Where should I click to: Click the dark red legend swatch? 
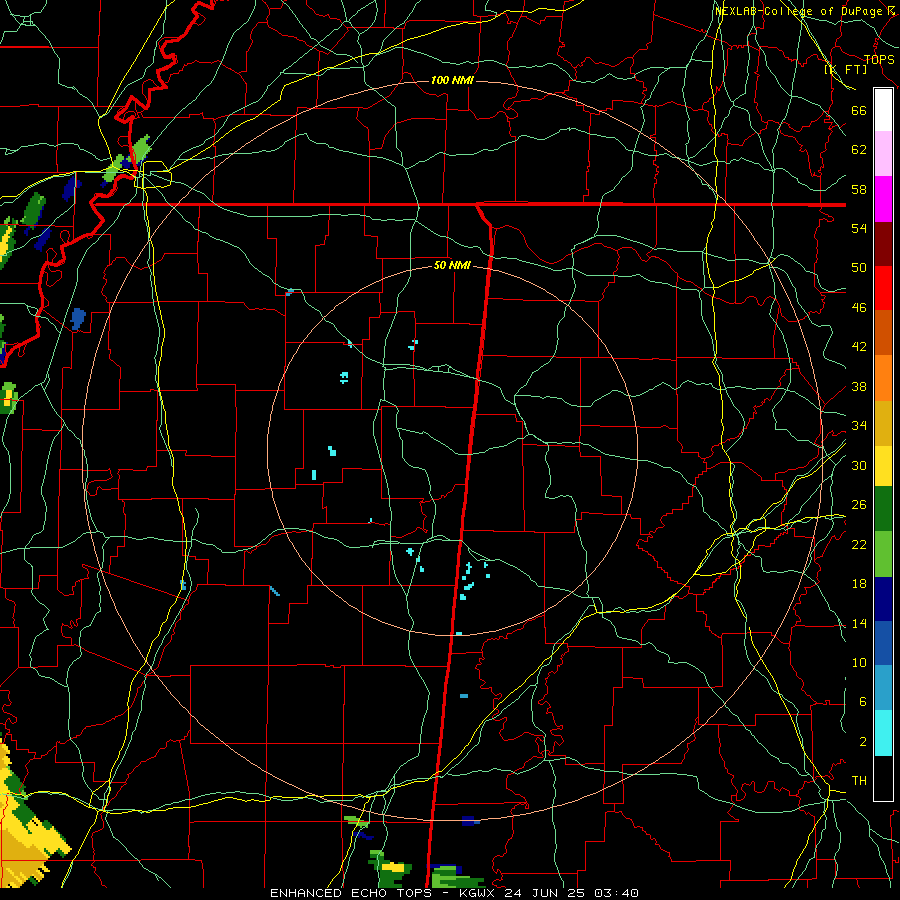tap(883, 243)
